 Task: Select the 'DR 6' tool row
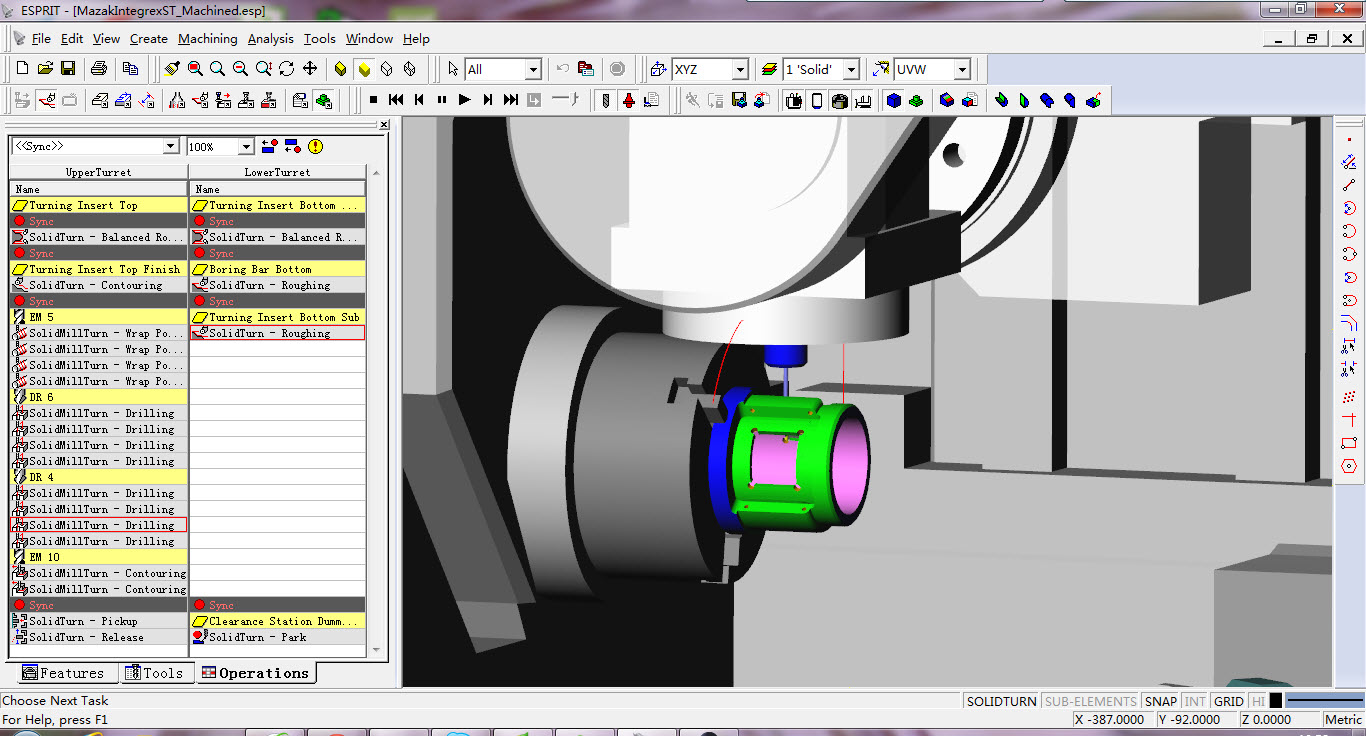[98, 397]
